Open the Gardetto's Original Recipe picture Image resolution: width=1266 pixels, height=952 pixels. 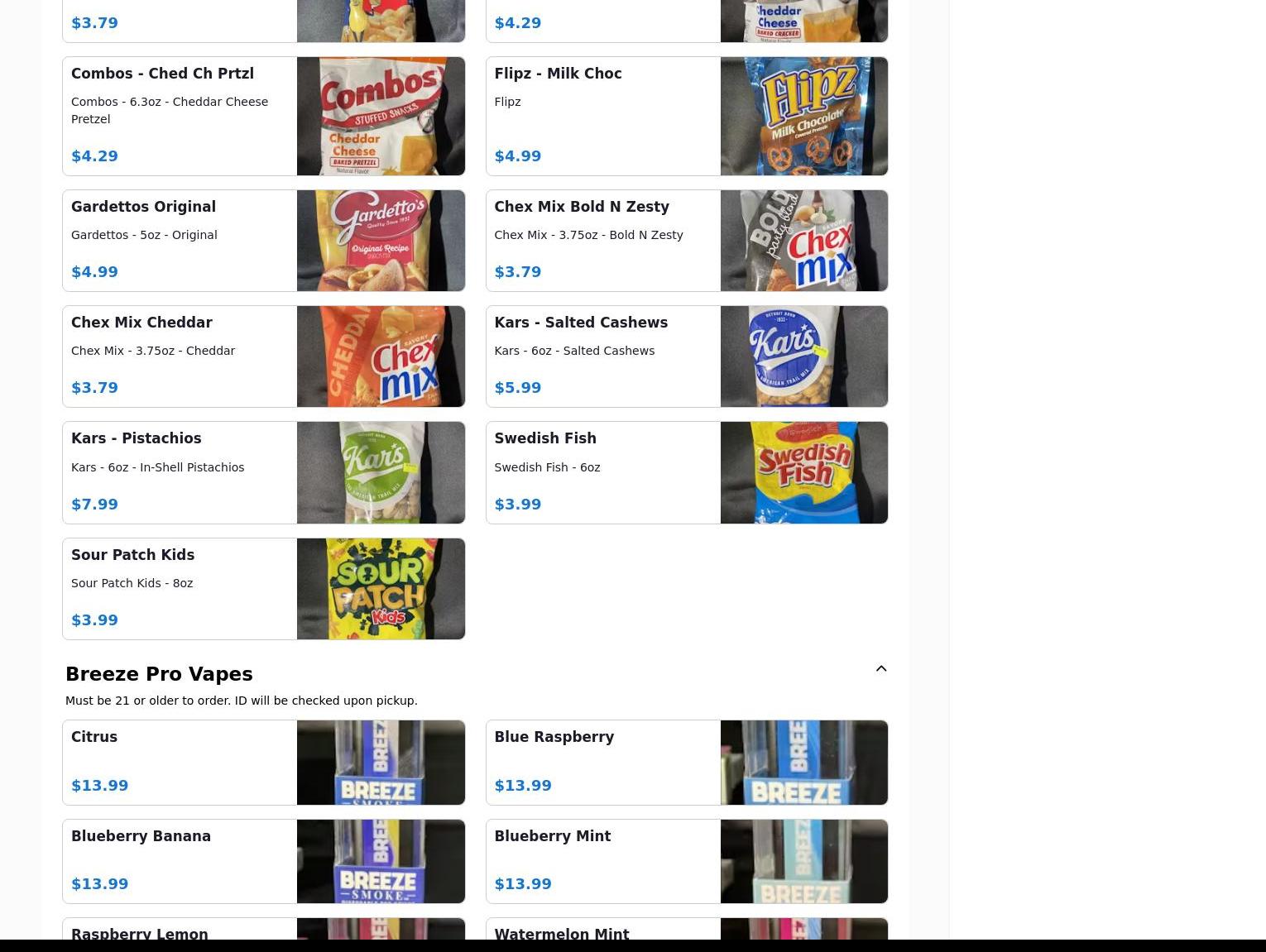click(x=381, y=241)
